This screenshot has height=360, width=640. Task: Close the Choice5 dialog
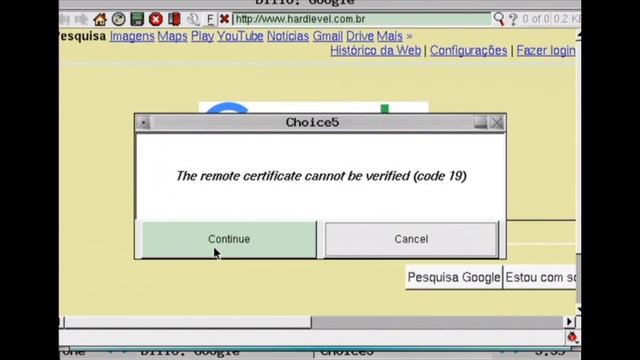point(497,122)
